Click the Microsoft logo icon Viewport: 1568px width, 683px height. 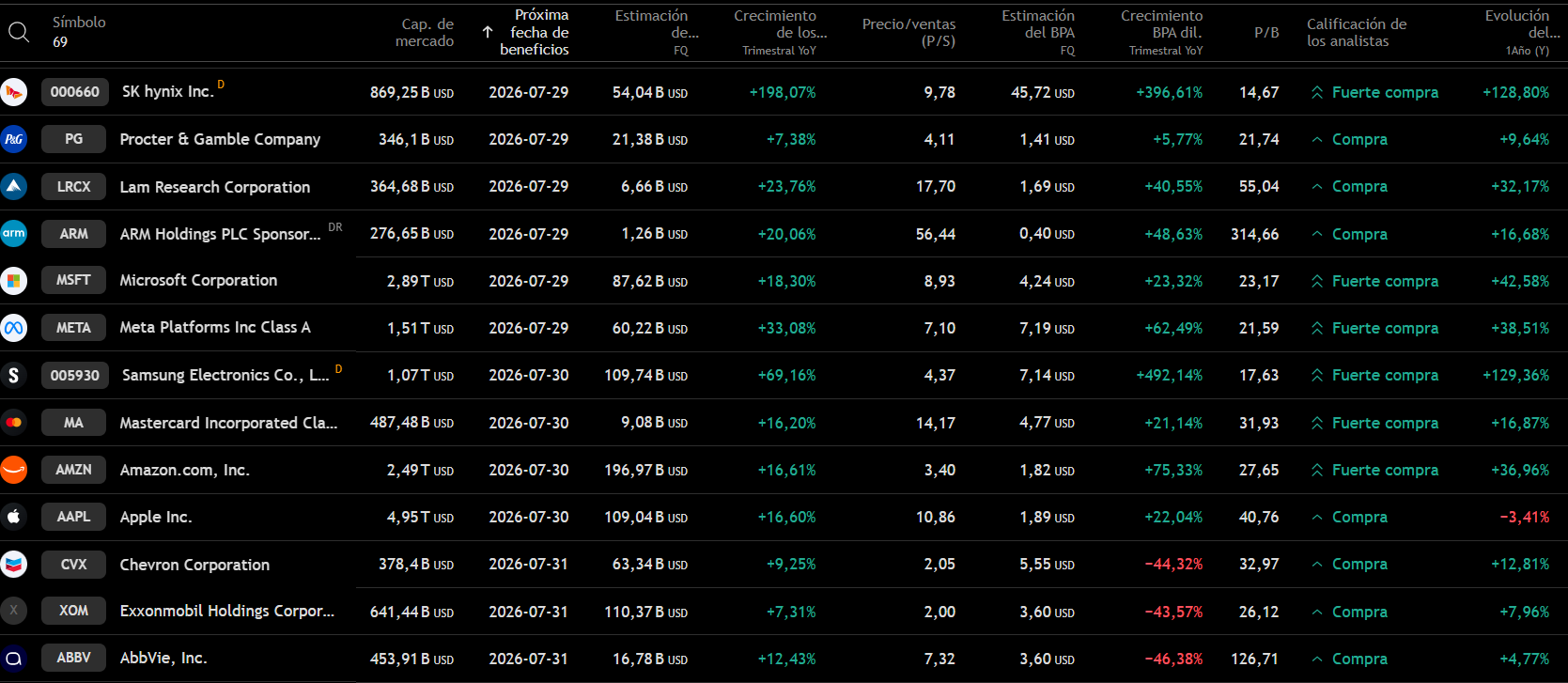14,280
